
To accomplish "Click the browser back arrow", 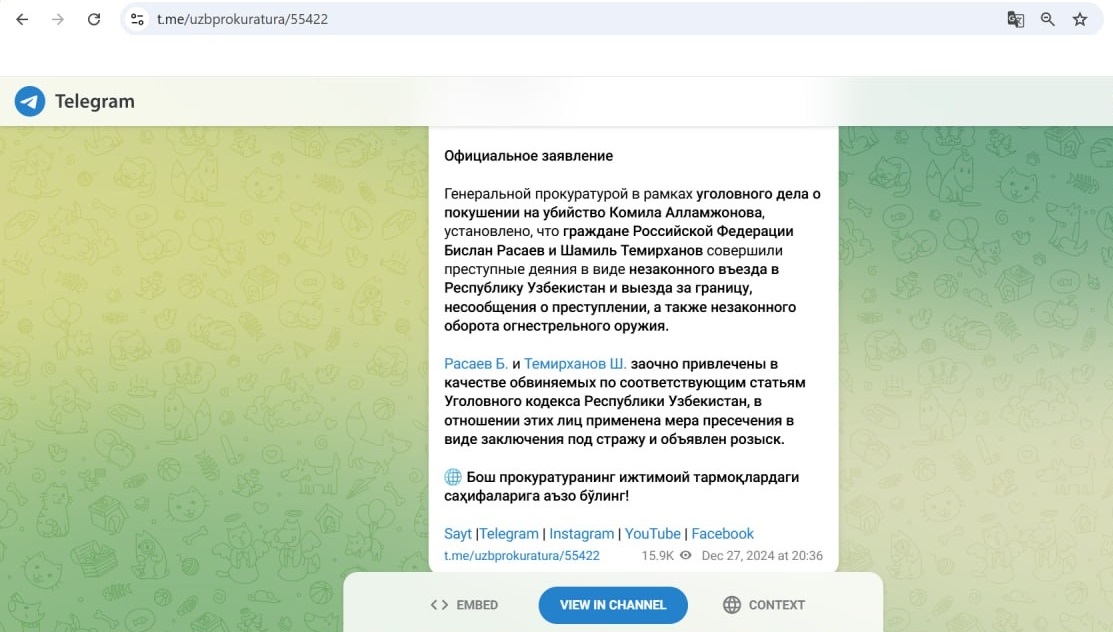I will point(22,19).
